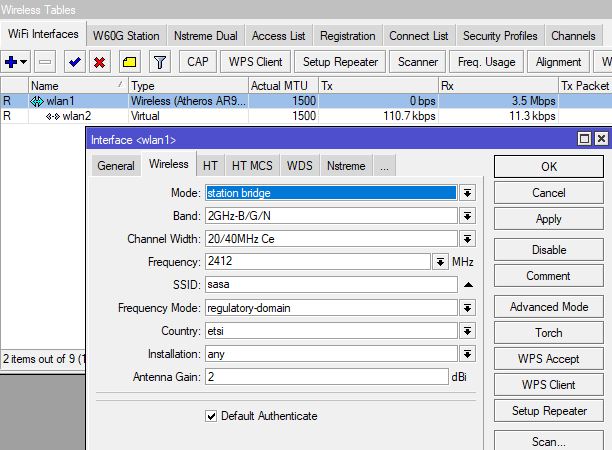Open the Security Profiles tab

(500, 36)
